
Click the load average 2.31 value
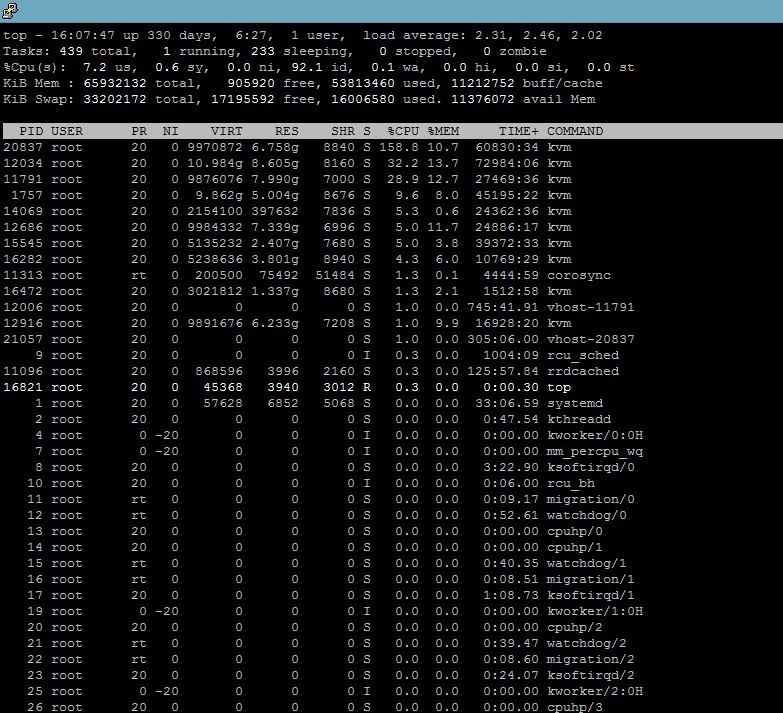coord(490,35)
